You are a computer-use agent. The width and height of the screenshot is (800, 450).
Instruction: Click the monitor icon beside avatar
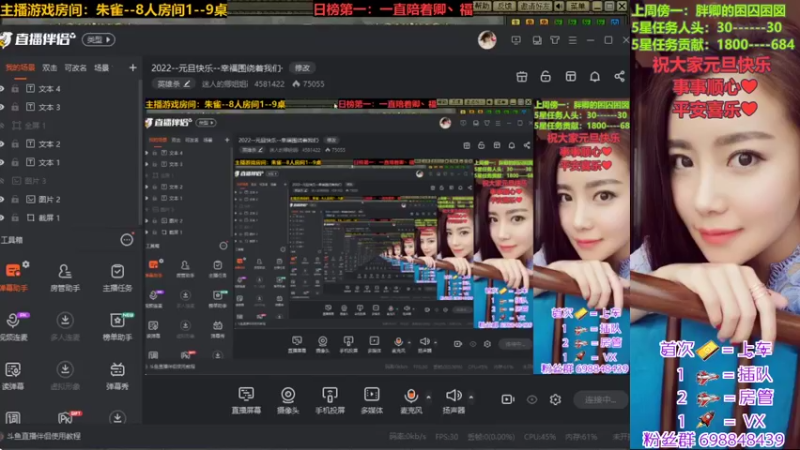click(516, 40)
